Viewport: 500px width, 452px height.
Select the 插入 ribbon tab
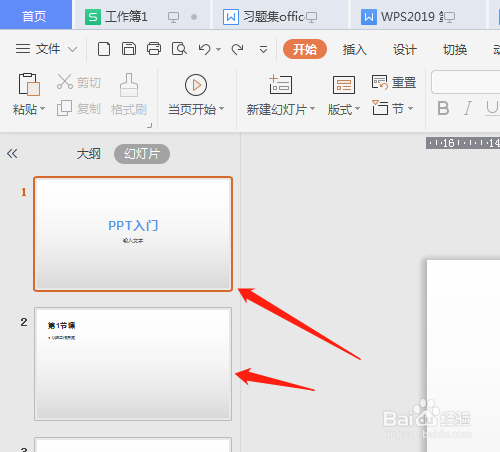click(x=355, y=50)
